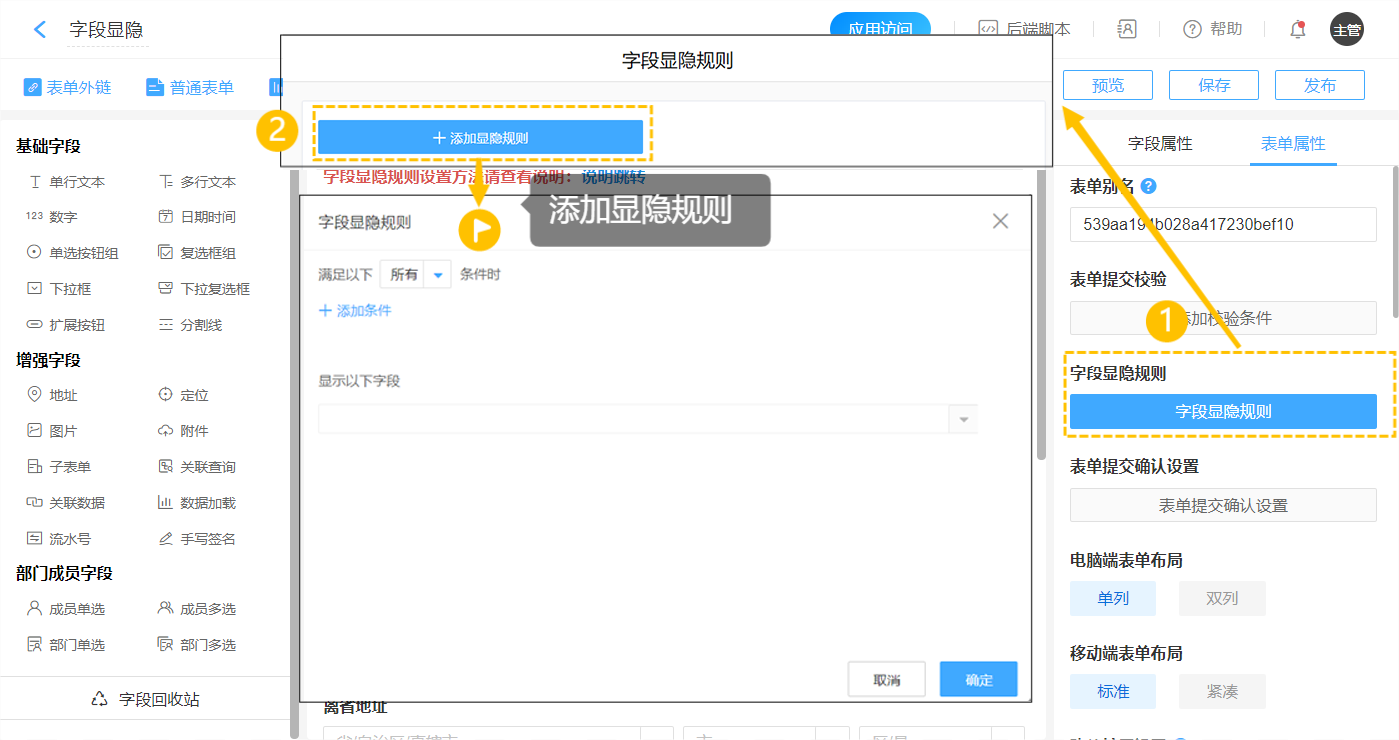Viewport: 1399px width, 740px height.
Task: Open the 字段回收站 recycle bin
Action: [146, 699]
